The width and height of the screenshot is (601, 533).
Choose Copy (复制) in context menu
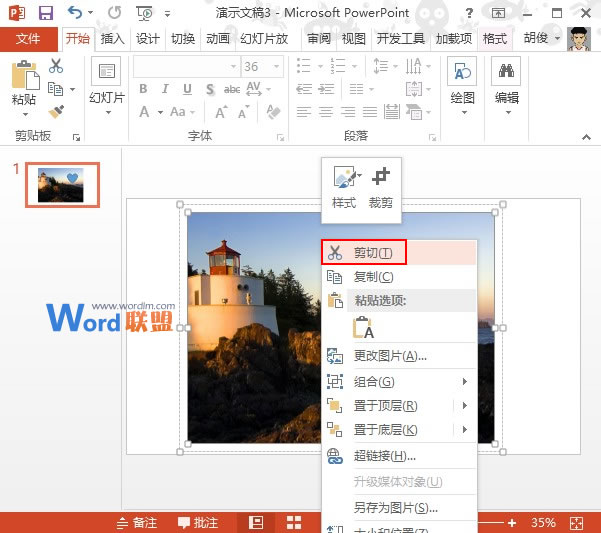[399, 277]
